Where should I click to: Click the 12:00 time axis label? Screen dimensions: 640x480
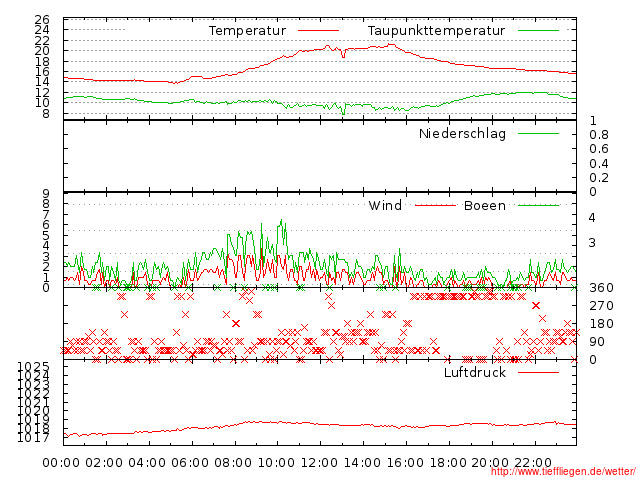point(319,463)
